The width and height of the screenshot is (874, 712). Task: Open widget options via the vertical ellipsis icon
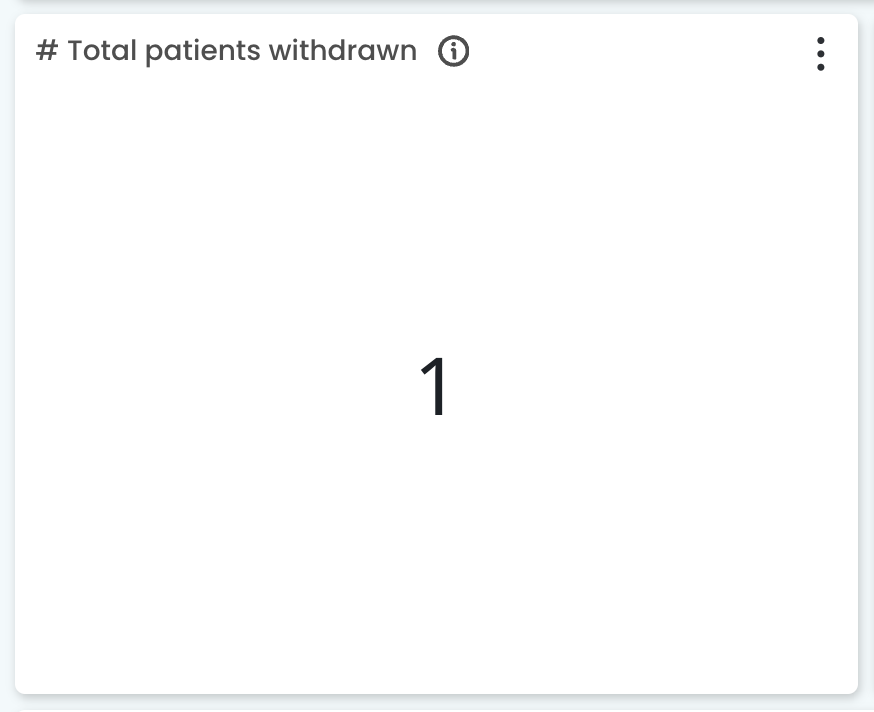click(821, 55)
